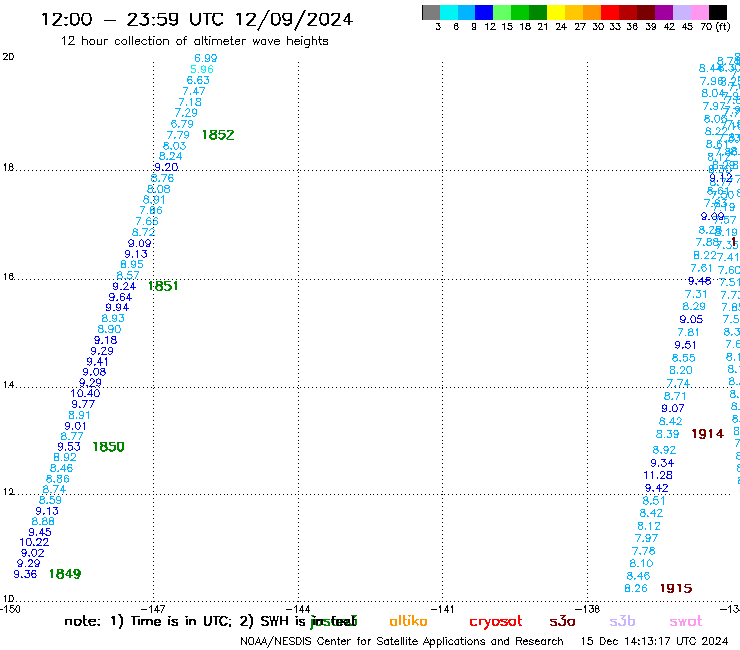
Task: Click the timestamp '15 Dec 14:13:17 UTC 2024'
Action: pyautogui.click(x=654, y=642)
